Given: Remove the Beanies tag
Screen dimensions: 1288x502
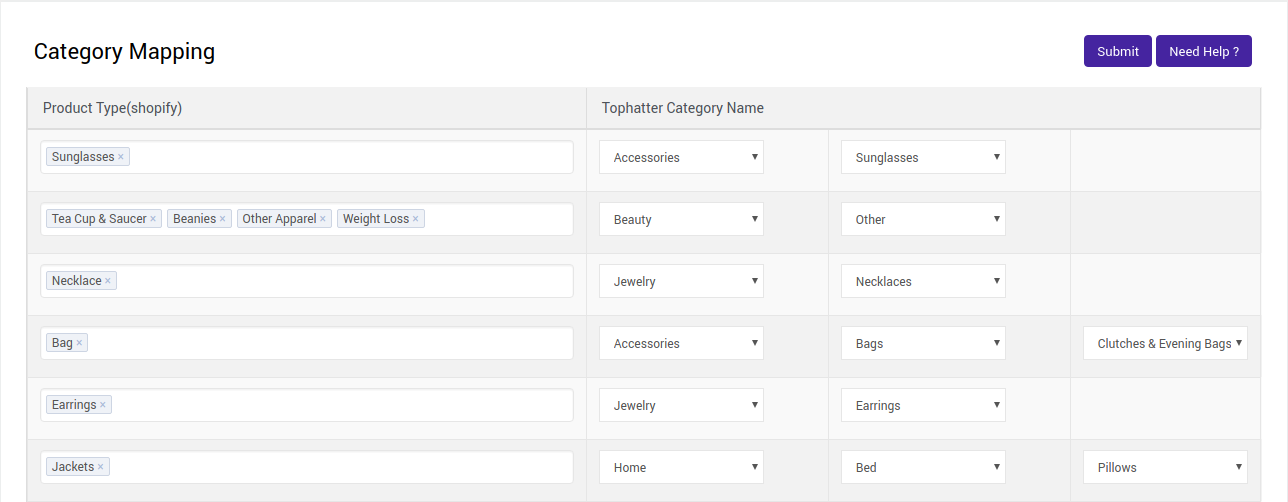Looking at the screenshot, I should (223, 219).
